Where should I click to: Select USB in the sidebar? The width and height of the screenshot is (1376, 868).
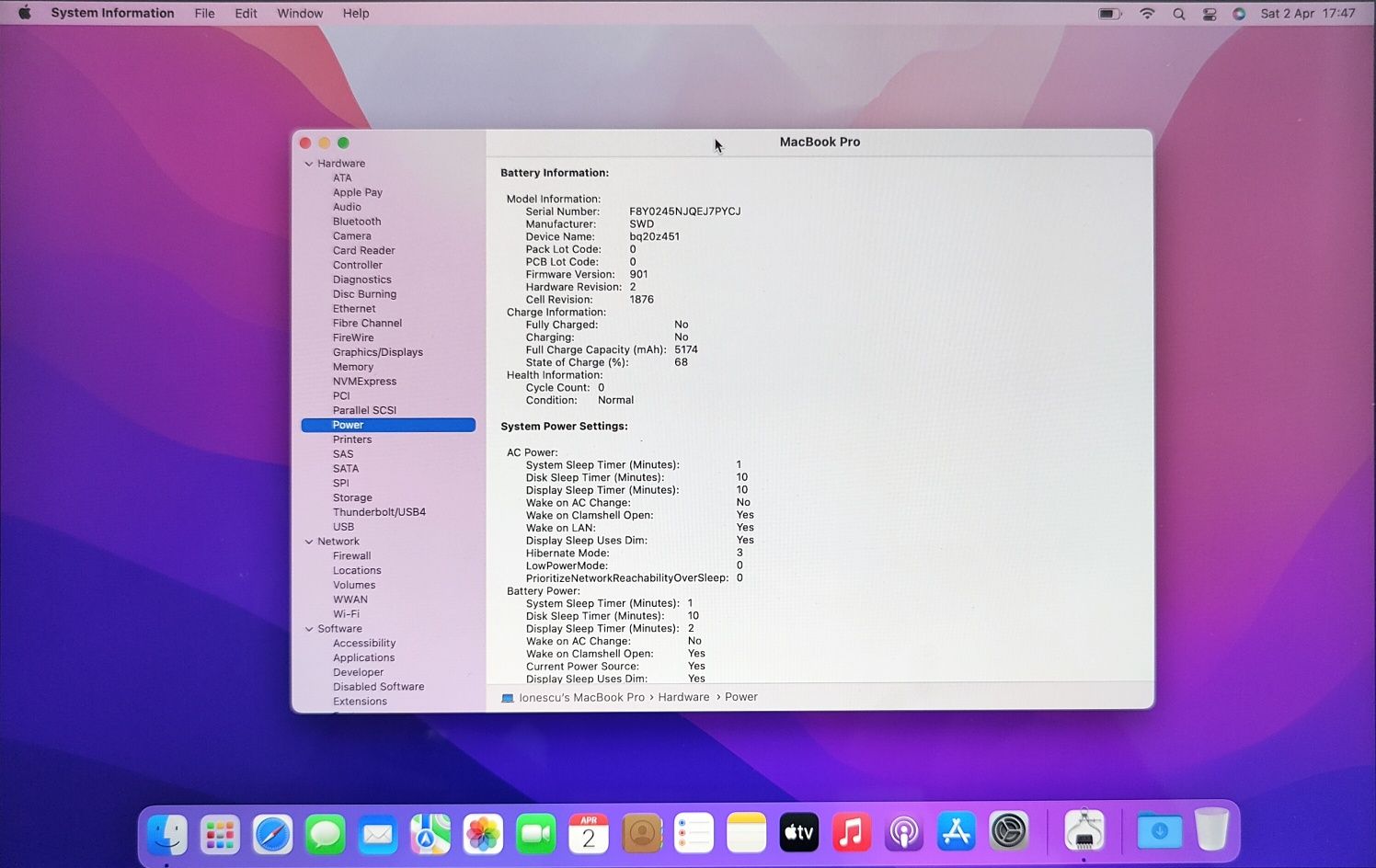(x=343, y=527)
